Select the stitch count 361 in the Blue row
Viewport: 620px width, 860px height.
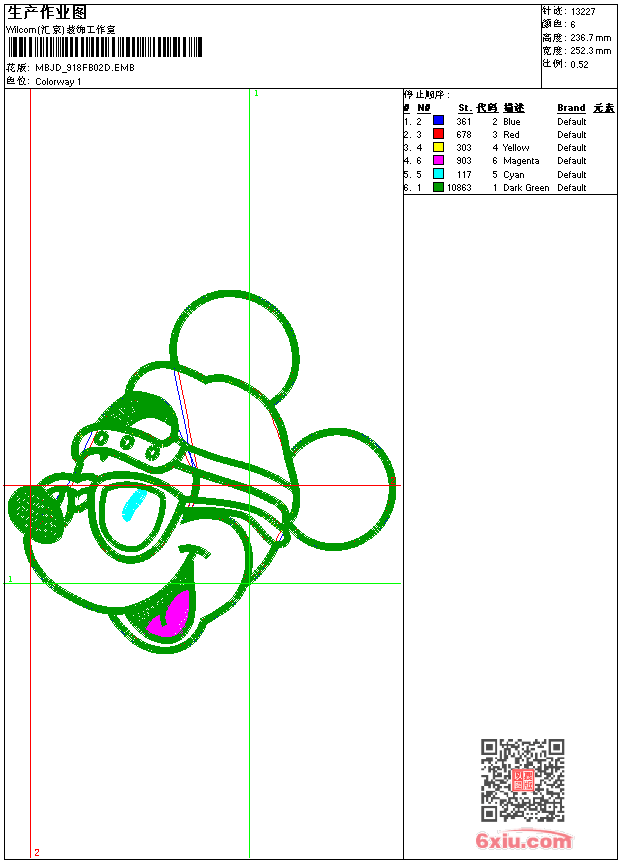[x=464, y=122]
